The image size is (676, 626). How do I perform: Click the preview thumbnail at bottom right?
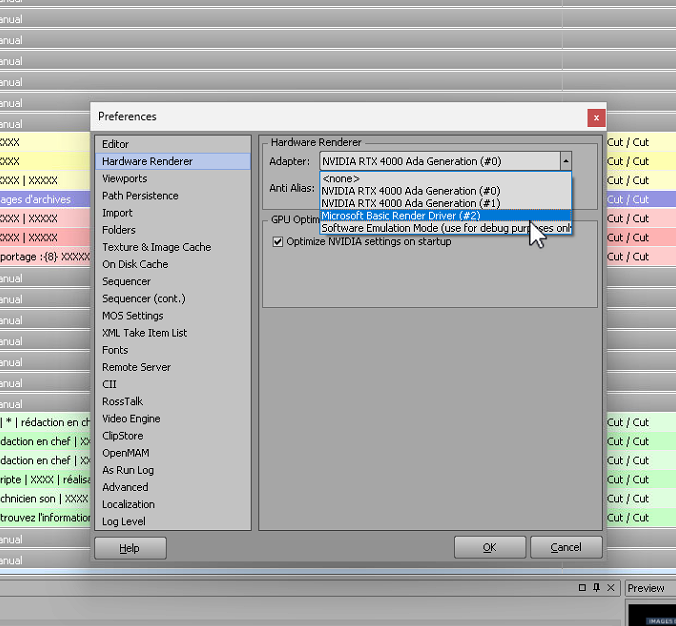tap(652, 615)
